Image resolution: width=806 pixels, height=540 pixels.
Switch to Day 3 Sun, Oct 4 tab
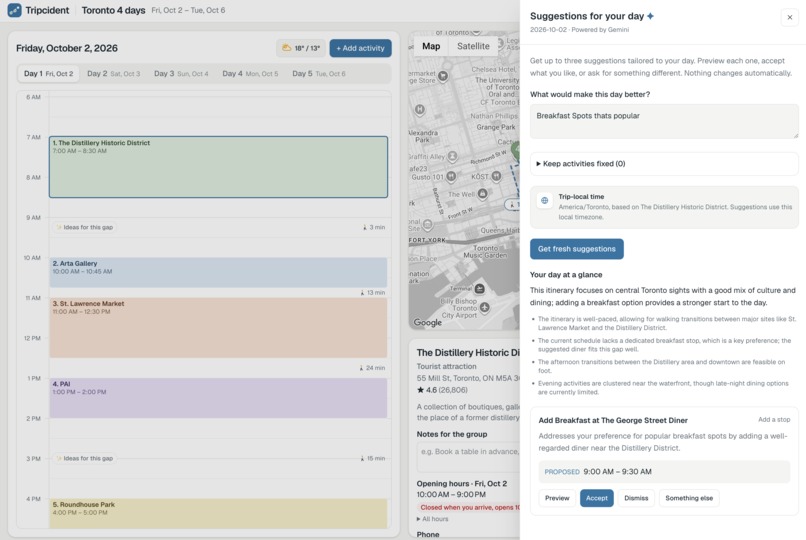click(x=181, y=73)
